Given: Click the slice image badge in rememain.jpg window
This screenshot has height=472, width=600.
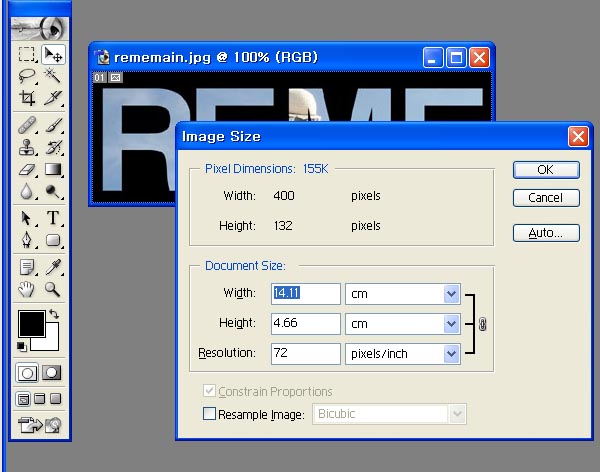Looking at the screenshot, I should [116, 78].
